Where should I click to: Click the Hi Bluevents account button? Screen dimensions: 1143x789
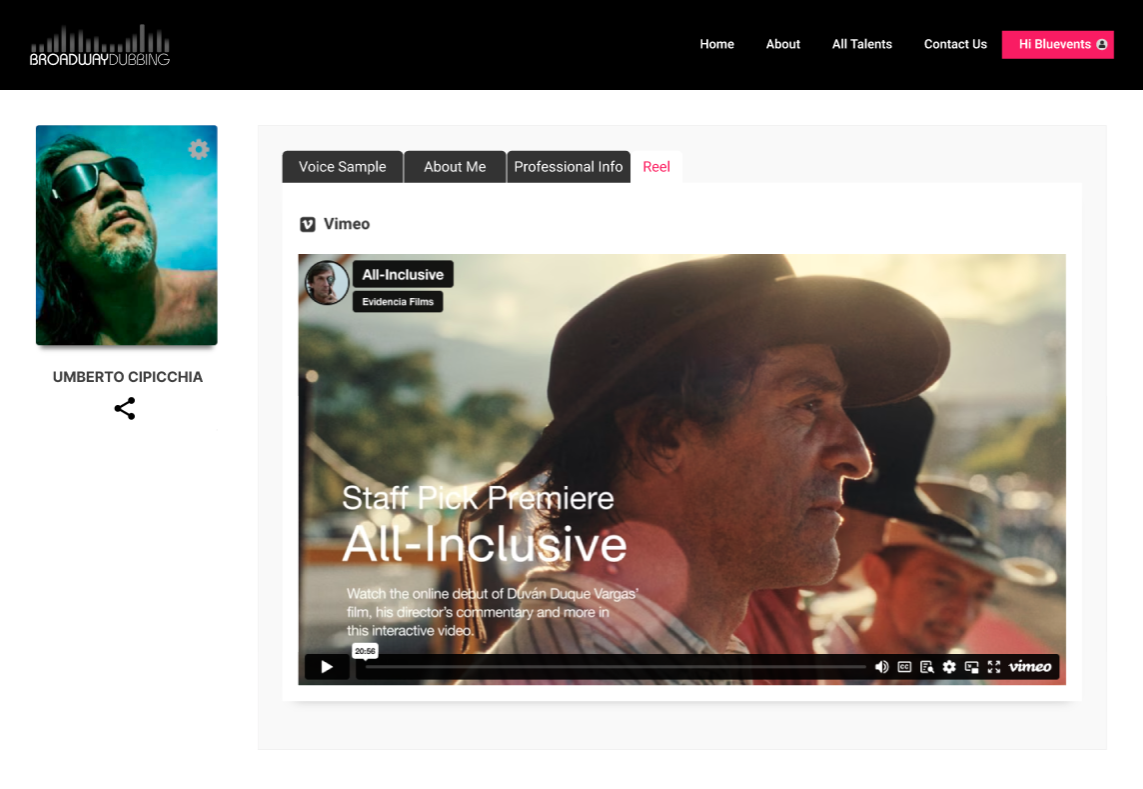click(x=1058, y=44)
